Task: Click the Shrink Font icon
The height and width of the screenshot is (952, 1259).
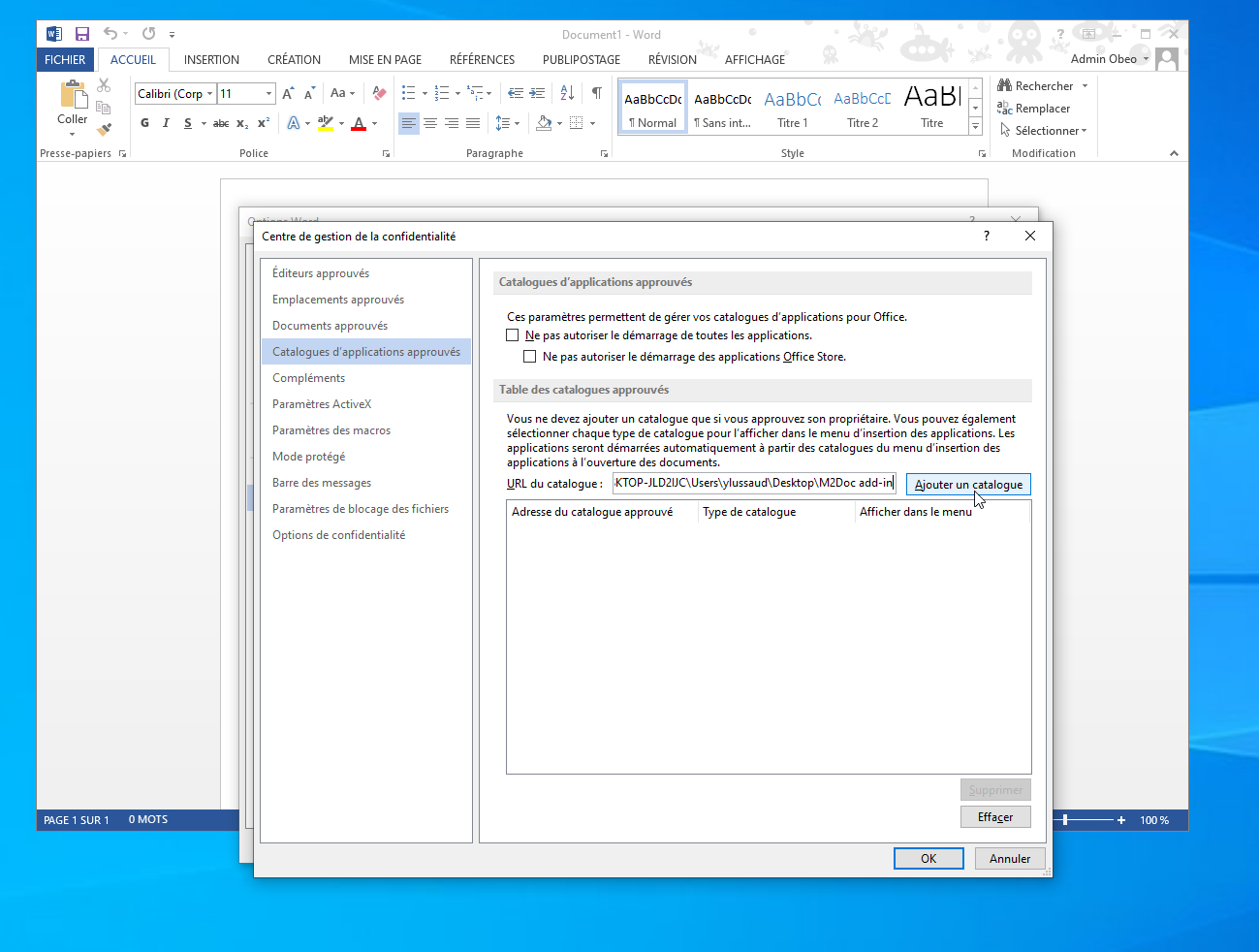Action: 310,94
